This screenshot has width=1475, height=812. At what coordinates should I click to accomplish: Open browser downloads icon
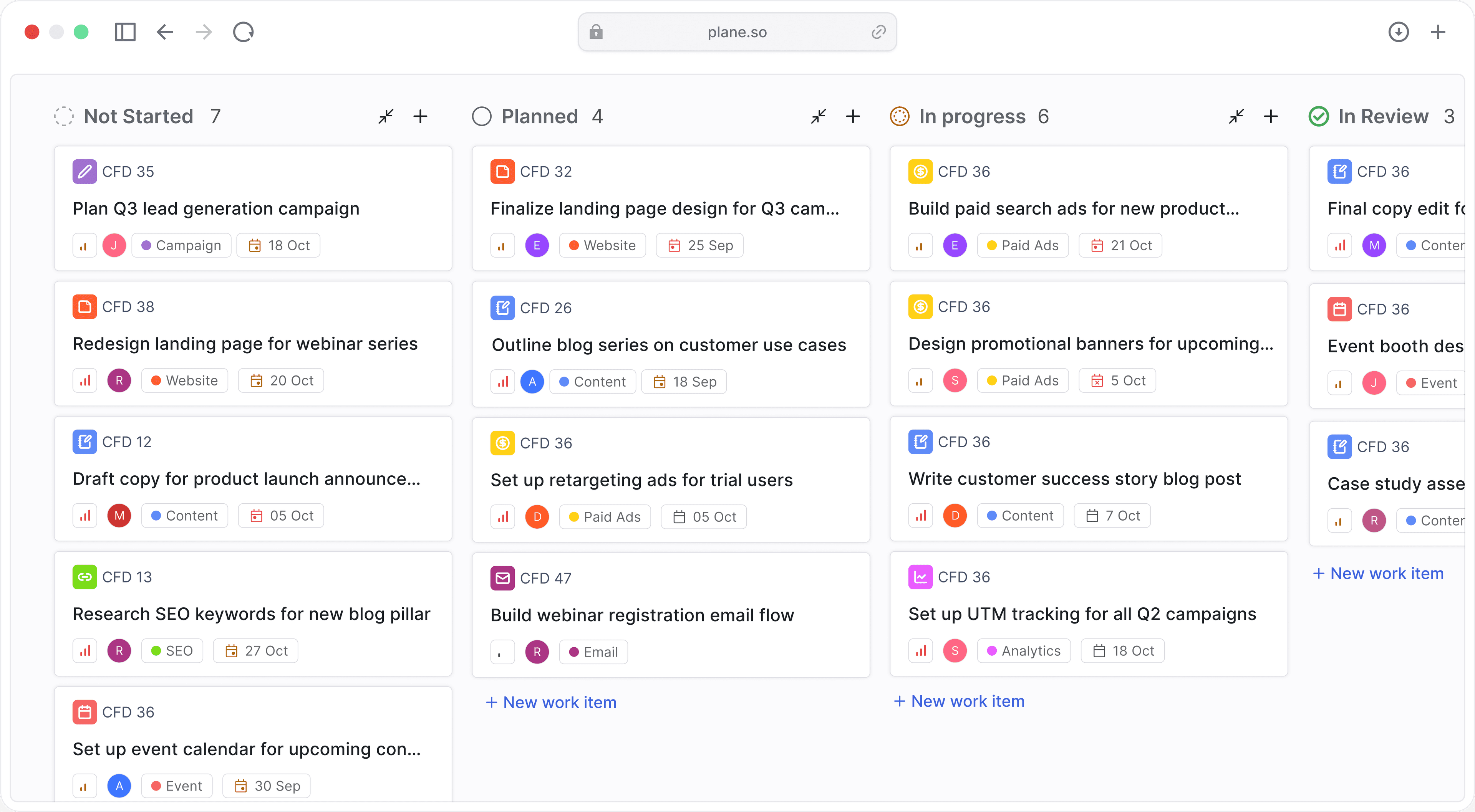[1398, 32]
